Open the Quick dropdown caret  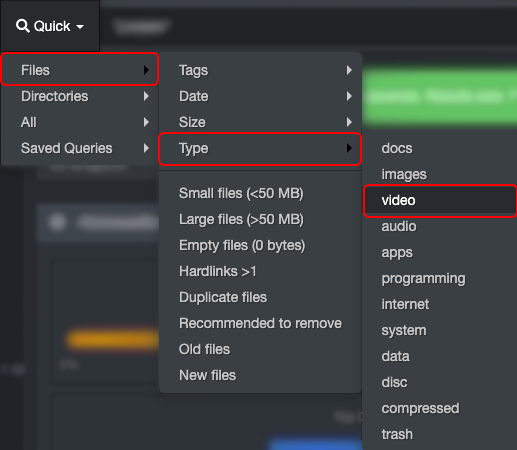(x=80, y=27)
